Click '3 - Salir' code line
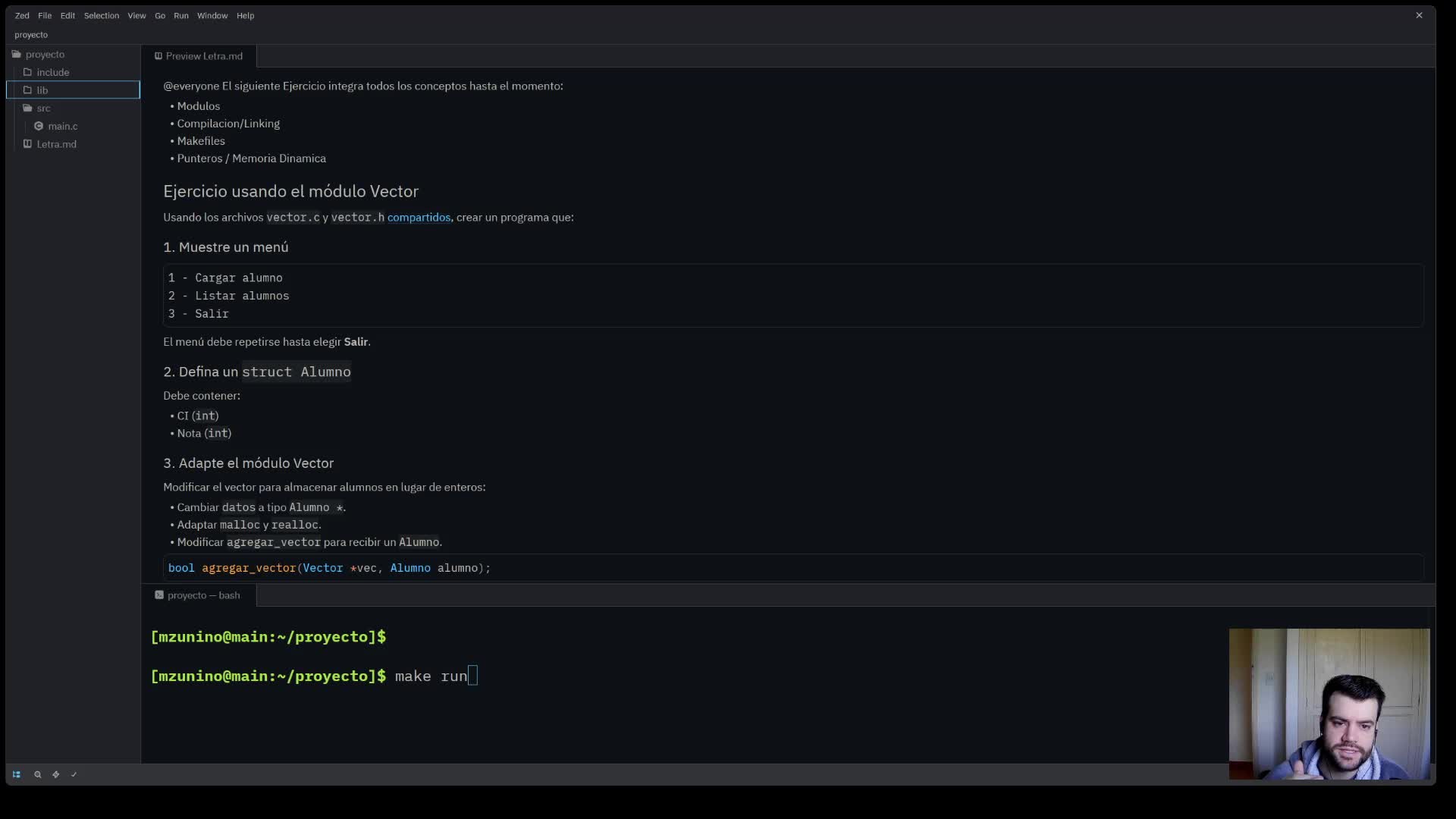The width and height of the screenshot is (1456, 819). (x=198, y=314)
